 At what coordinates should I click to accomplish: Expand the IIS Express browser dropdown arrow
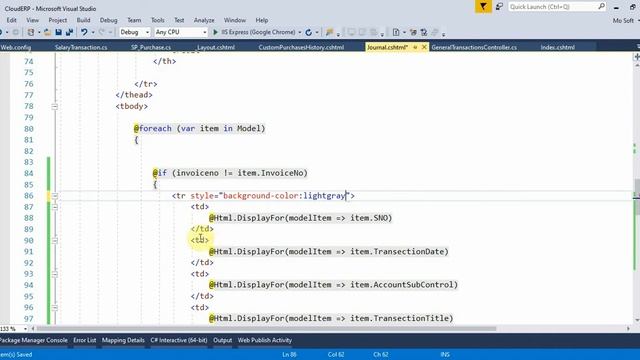(300, 32)
